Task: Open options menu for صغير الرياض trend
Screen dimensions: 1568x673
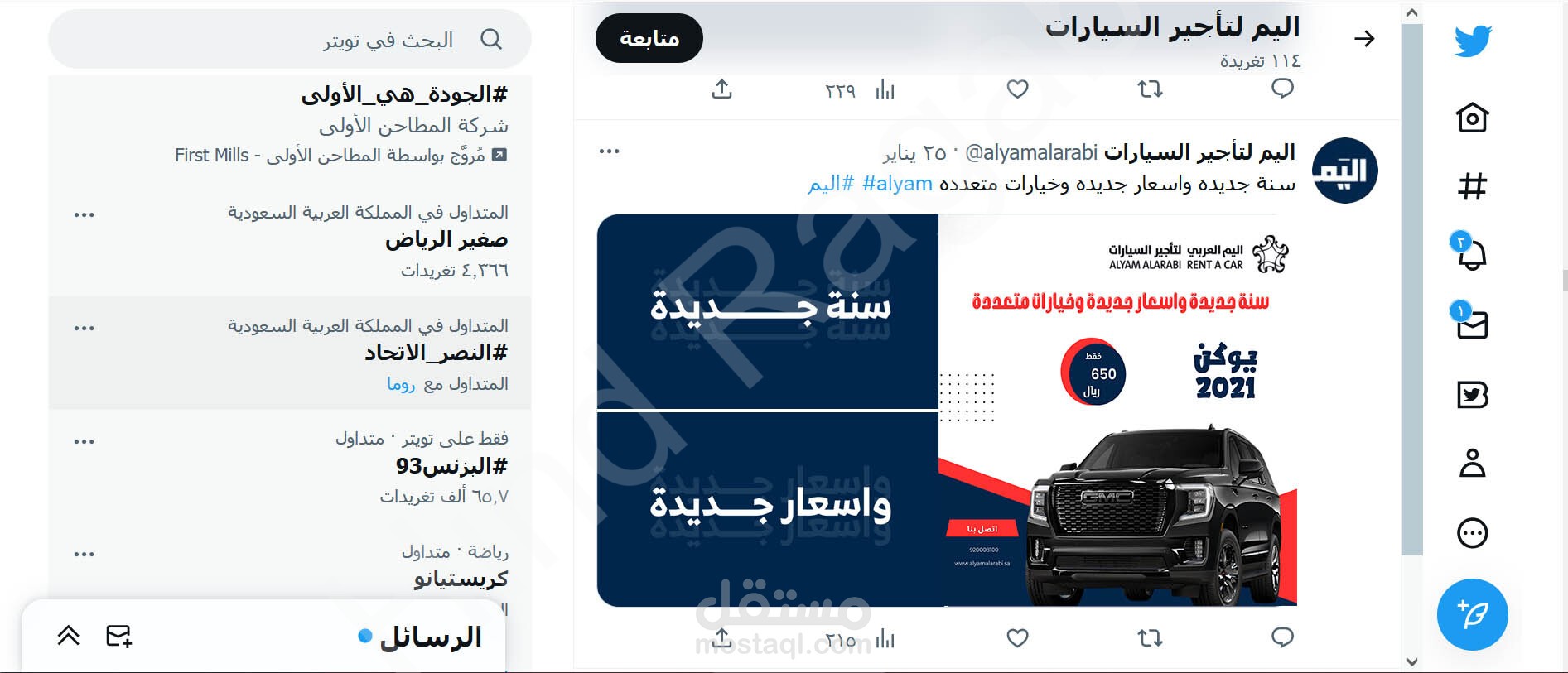Action: pyautogui.click(x=84, y=215)
